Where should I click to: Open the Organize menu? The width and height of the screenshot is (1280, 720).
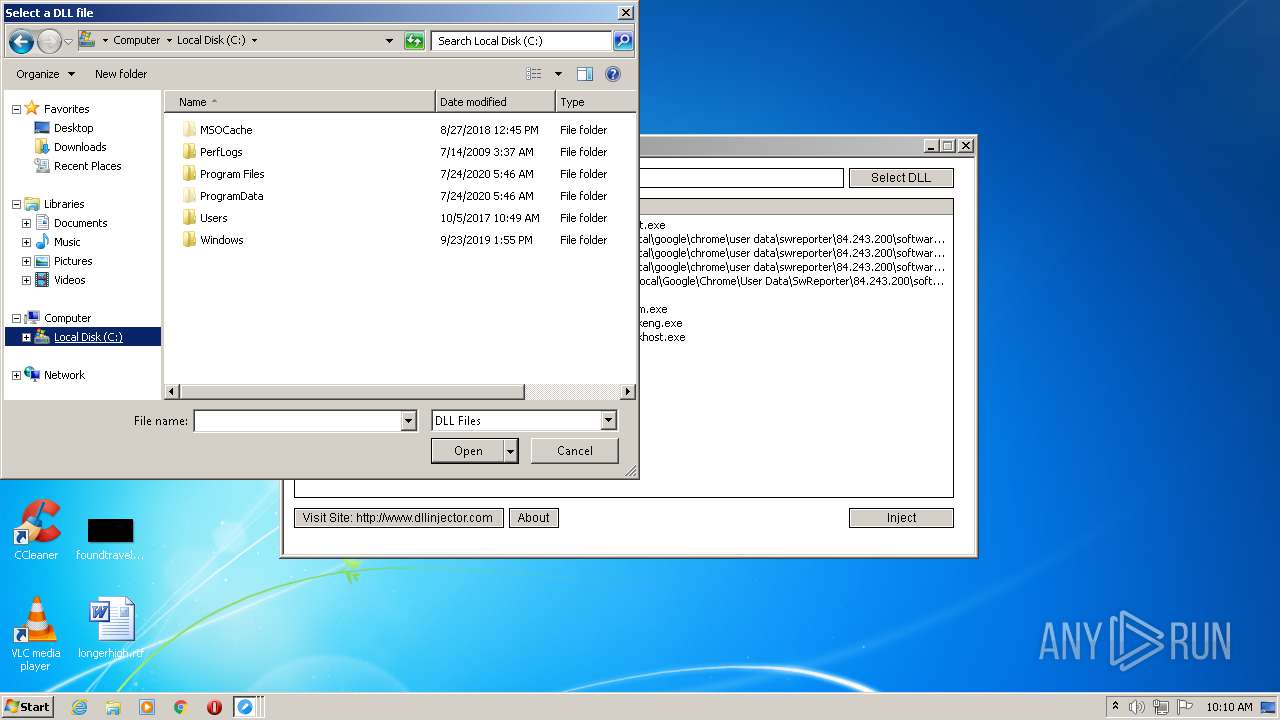click(x=45, y=74)
